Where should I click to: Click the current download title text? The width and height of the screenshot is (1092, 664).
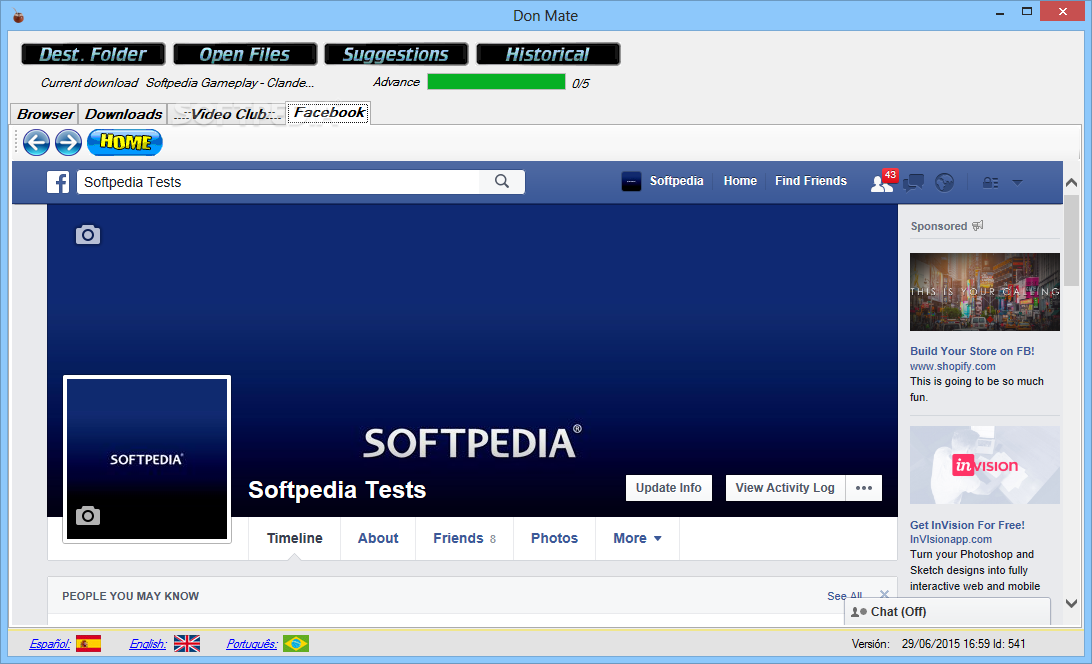point(230,83)
